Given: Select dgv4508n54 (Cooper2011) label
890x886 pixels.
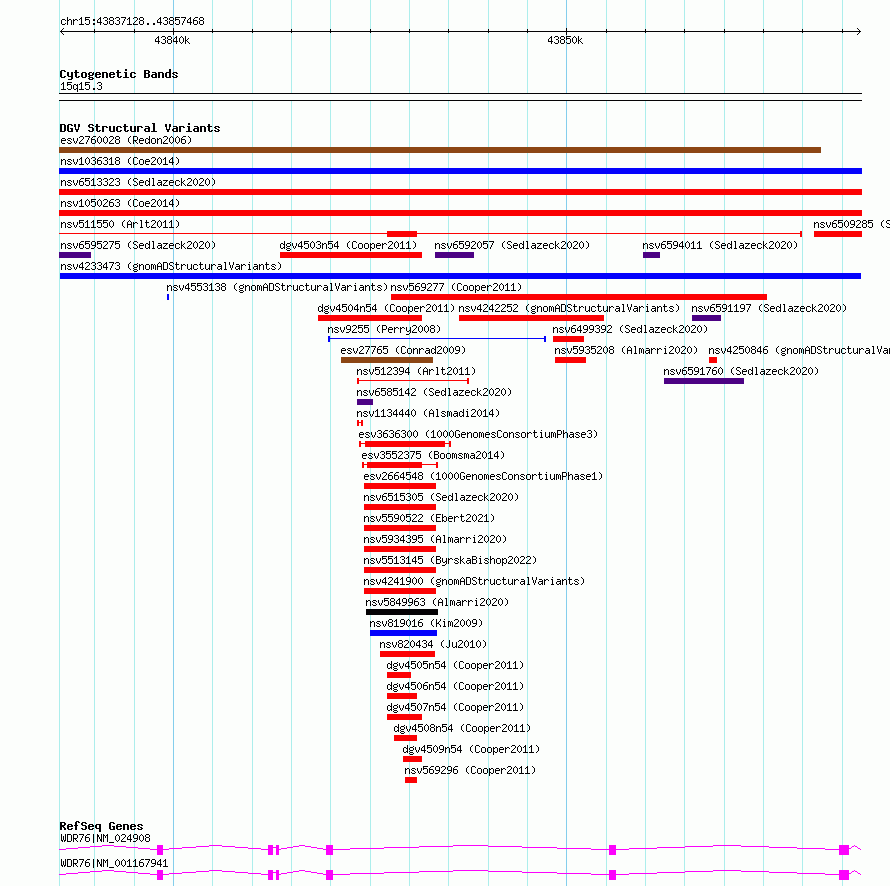Looking at the screenshot, I should (462, 728).
